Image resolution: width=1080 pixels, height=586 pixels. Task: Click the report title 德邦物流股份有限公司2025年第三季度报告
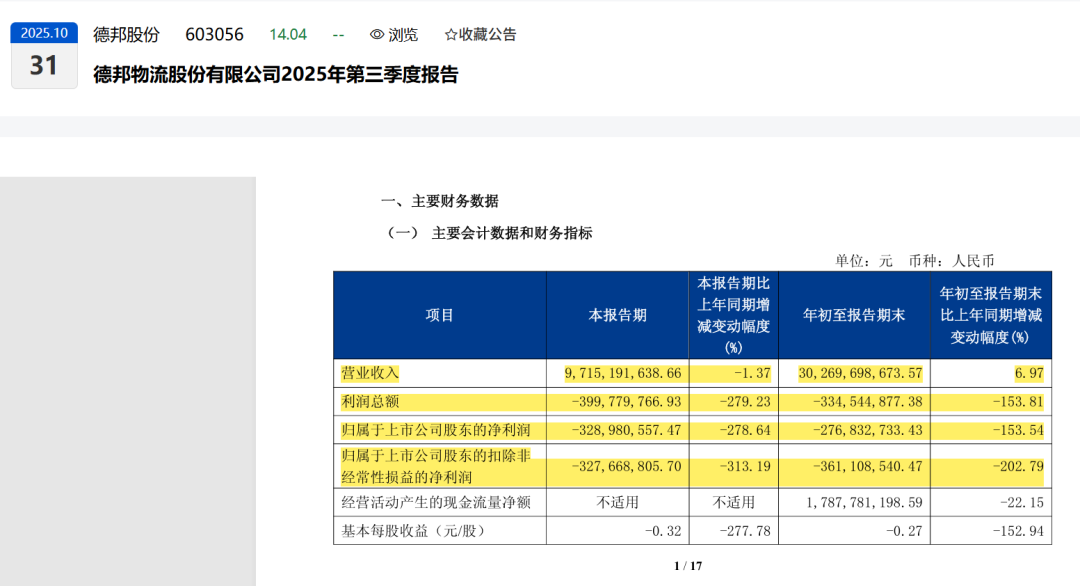tap(276, 74)
